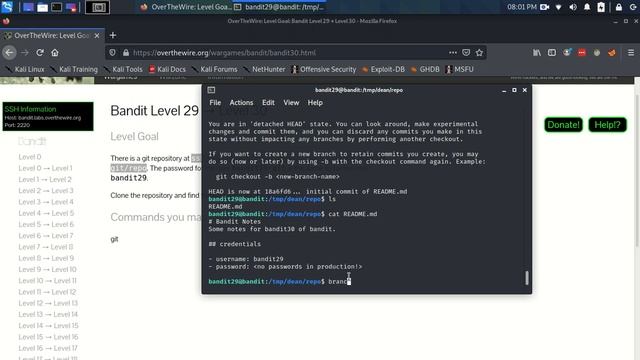Open the terminal Actions menu
The height and width of the screenshot is (360, 640).
pos(241,103)
